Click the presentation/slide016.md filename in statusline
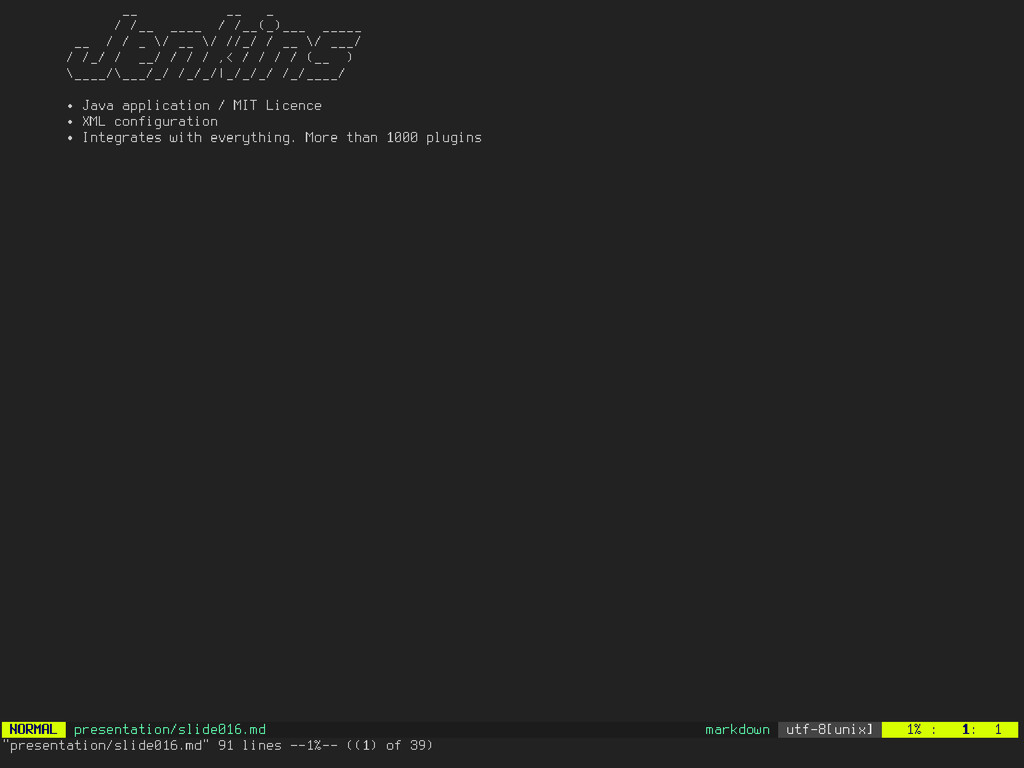This screenshot has height=768, width=1024. tap(170, 729)
